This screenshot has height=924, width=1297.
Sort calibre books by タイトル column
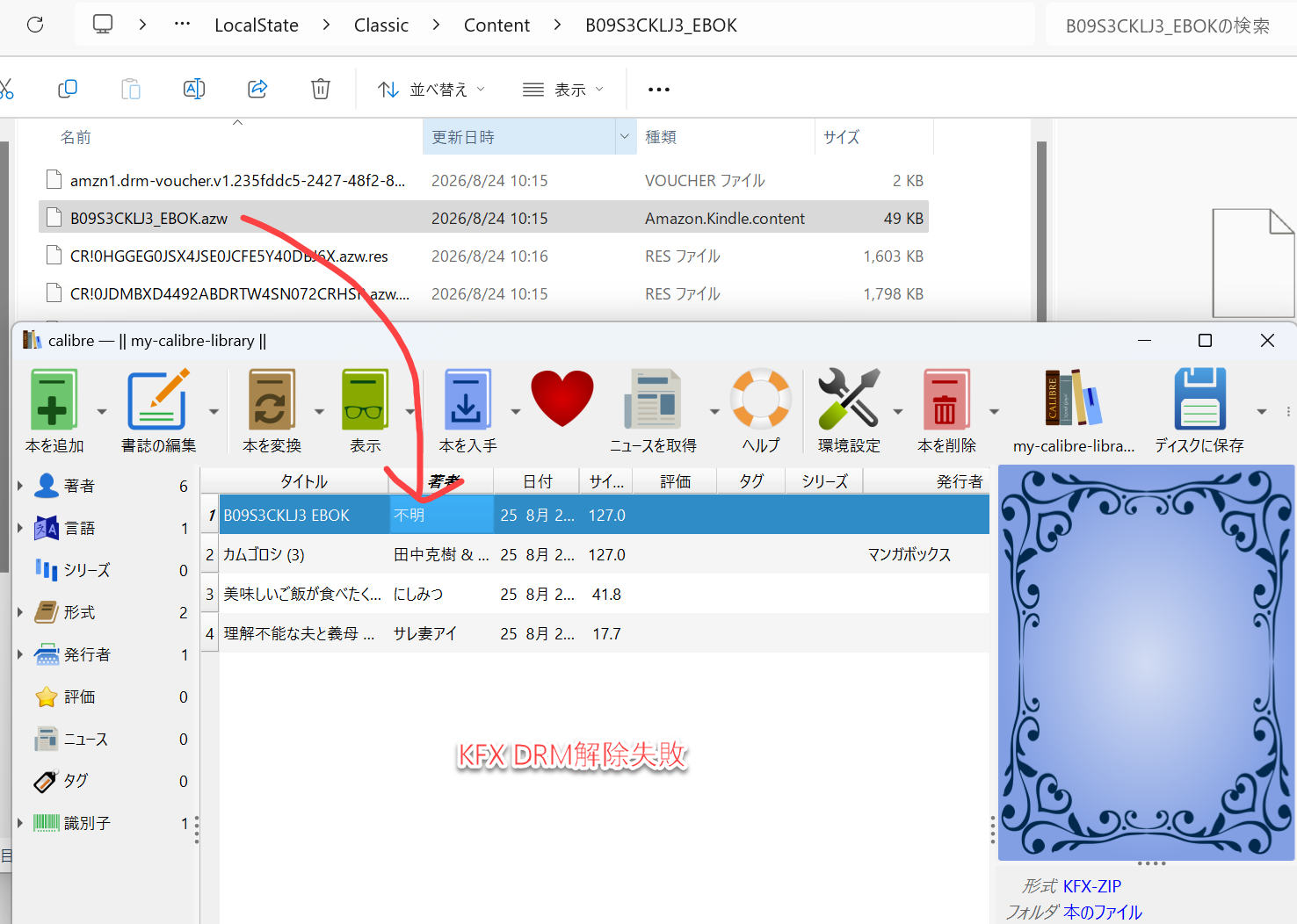(x=303, y=481)
